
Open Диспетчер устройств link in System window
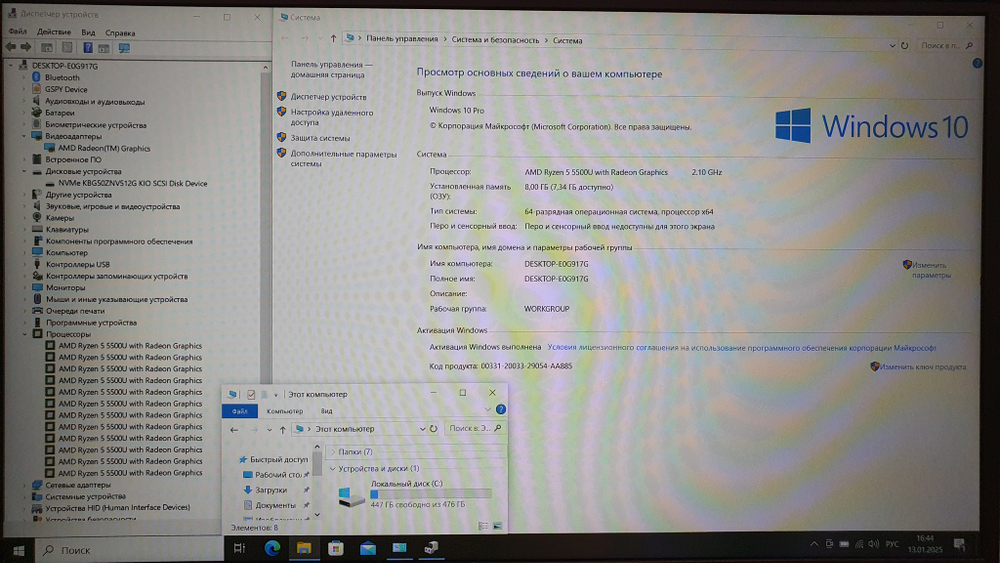click(x=328, y=97)
